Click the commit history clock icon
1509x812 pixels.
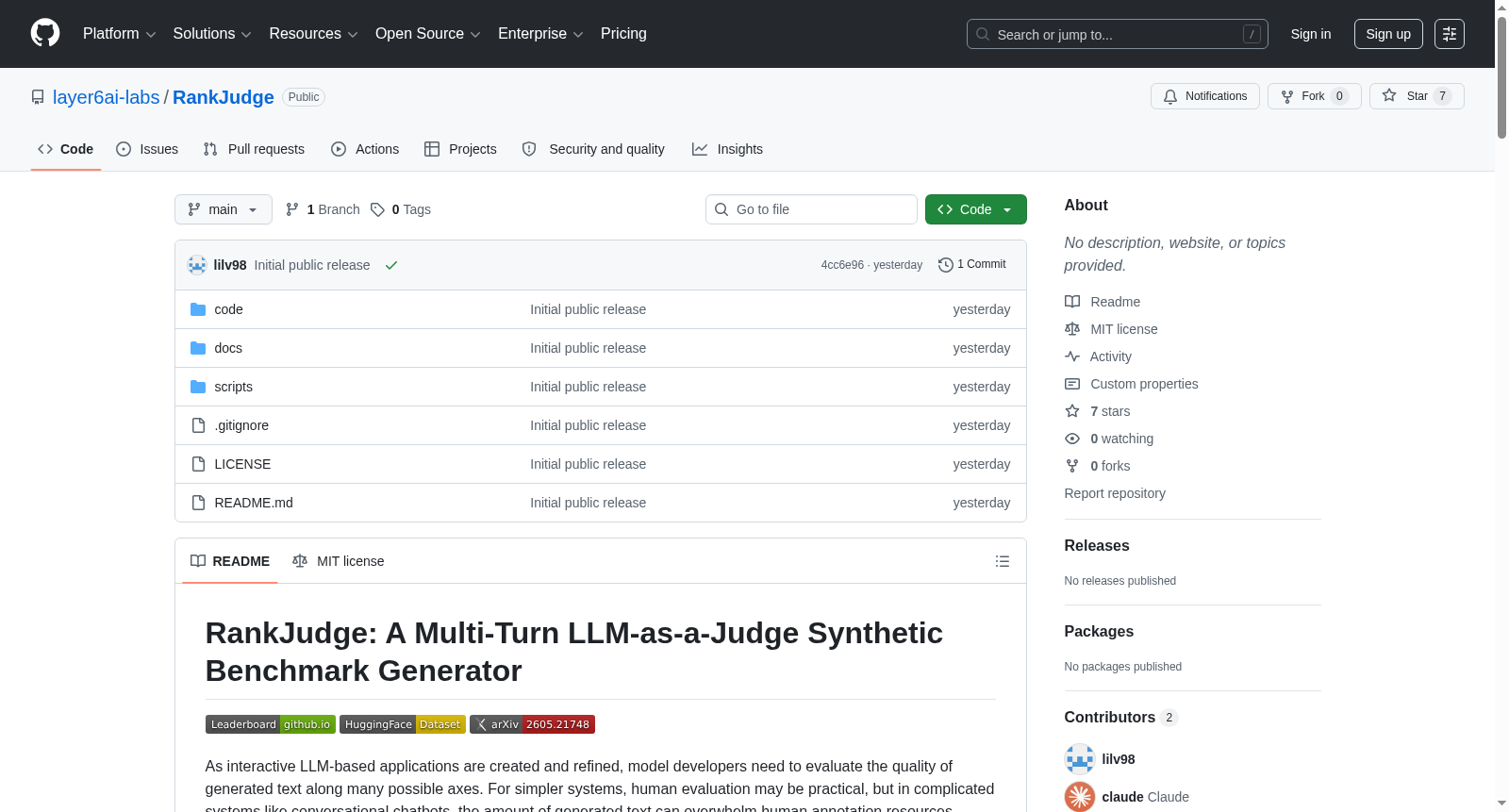point(945,265)
